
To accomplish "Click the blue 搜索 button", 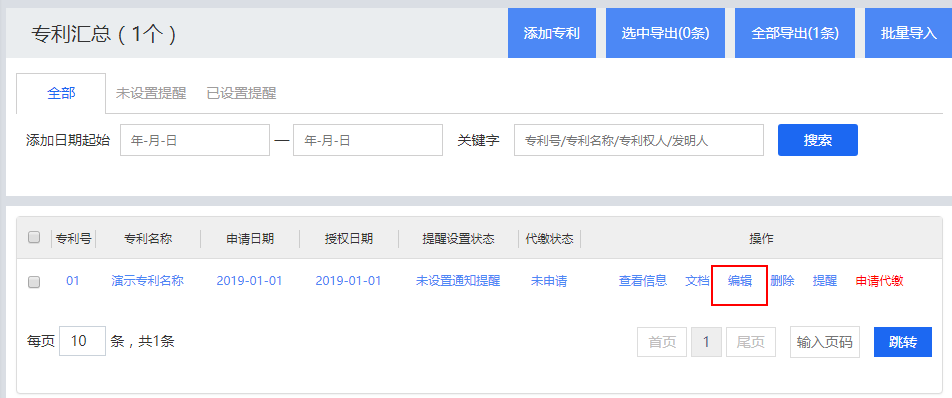I will coord(818,140).
